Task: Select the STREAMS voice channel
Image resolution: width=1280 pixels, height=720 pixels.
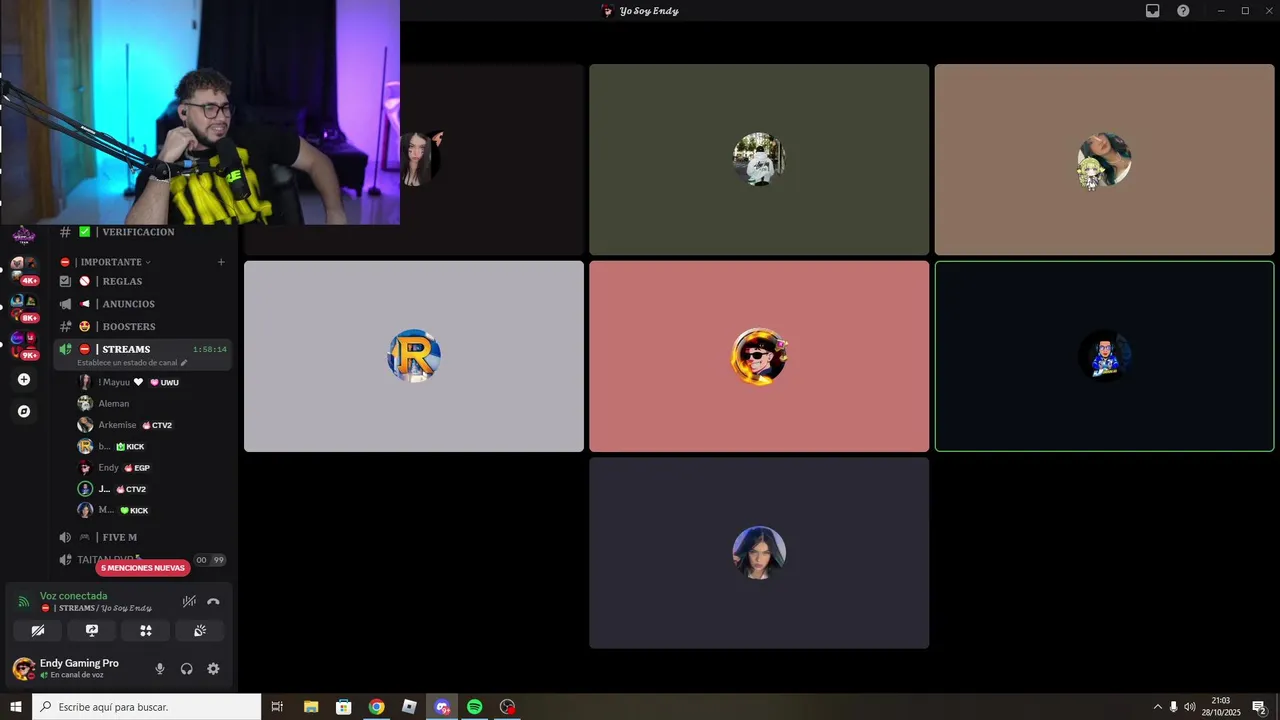Action: tap(144, 349)
